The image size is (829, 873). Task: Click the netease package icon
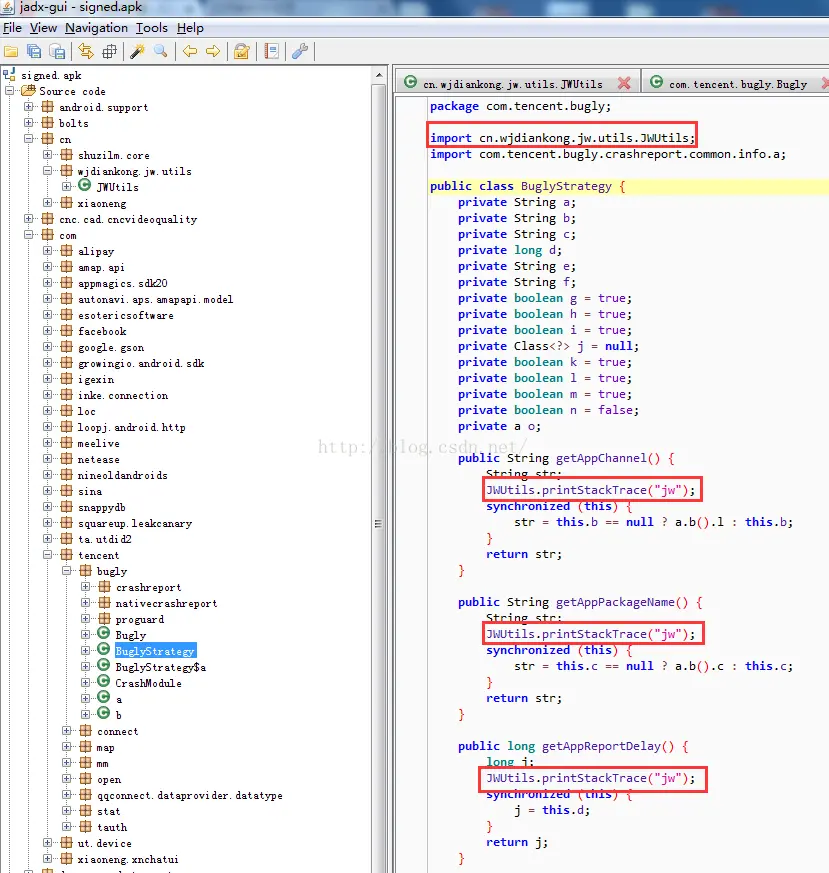click(66, 459)
